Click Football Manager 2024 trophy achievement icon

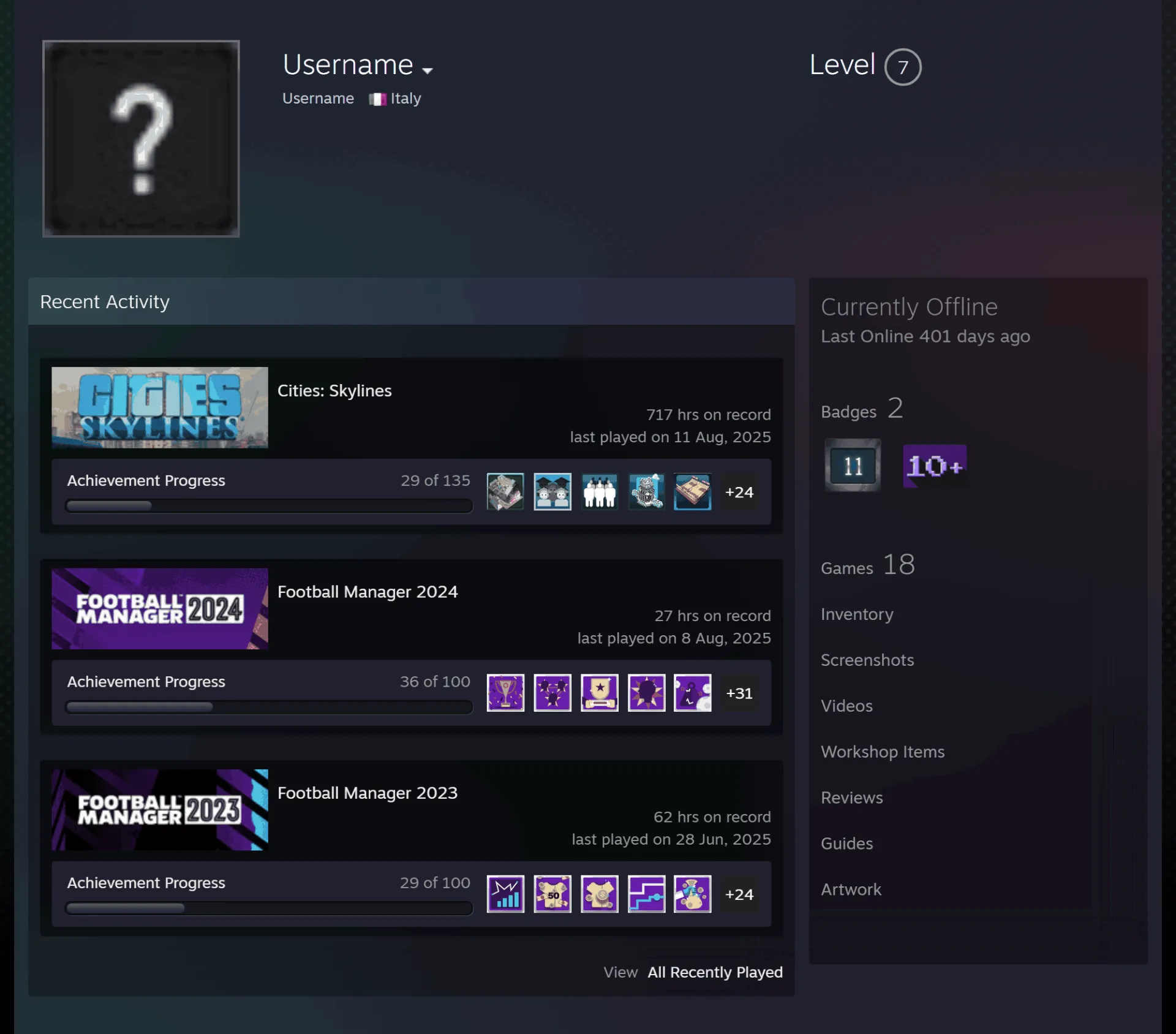505,693
